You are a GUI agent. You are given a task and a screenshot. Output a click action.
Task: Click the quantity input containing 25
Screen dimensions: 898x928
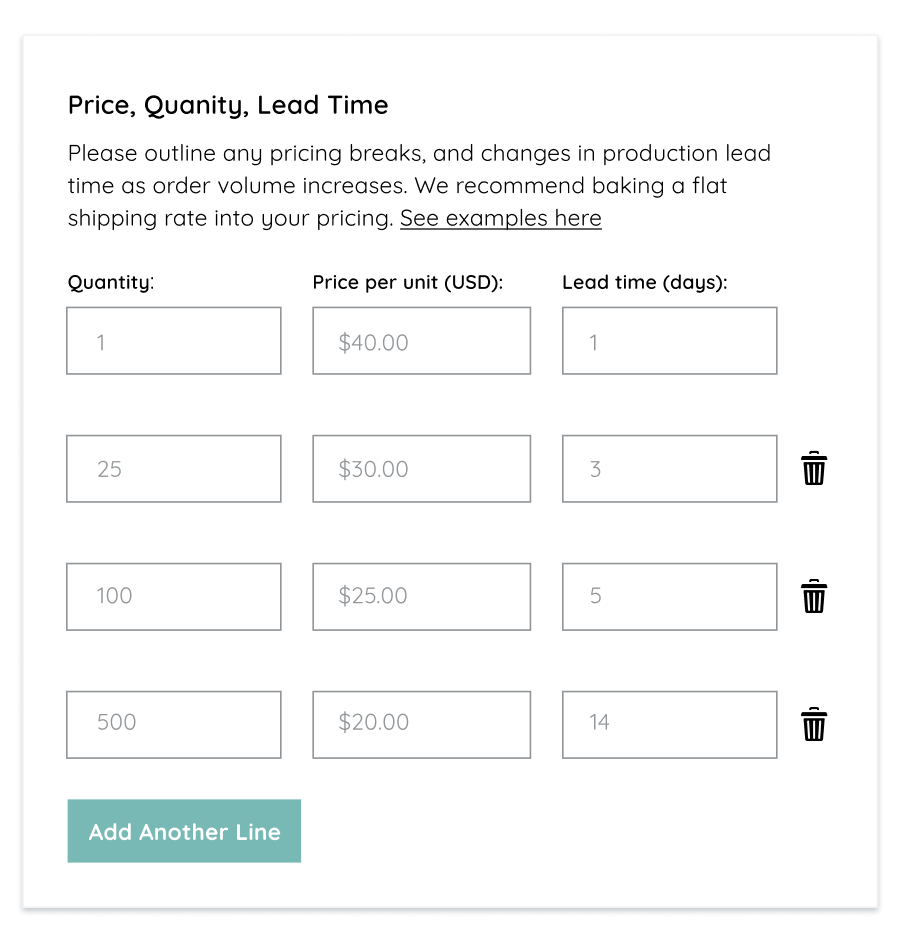point(174,468)
